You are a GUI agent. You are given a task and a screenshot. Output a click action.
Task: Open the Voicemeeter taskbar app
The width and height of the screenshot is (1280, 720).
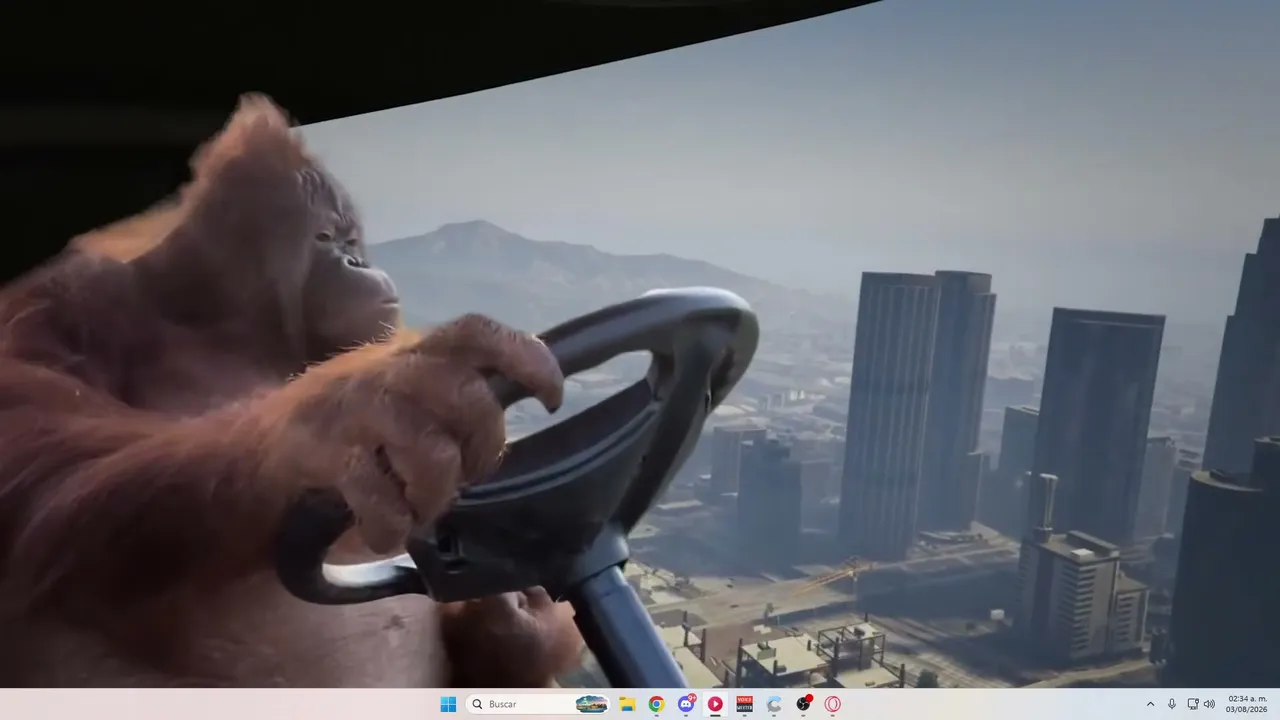744,704
